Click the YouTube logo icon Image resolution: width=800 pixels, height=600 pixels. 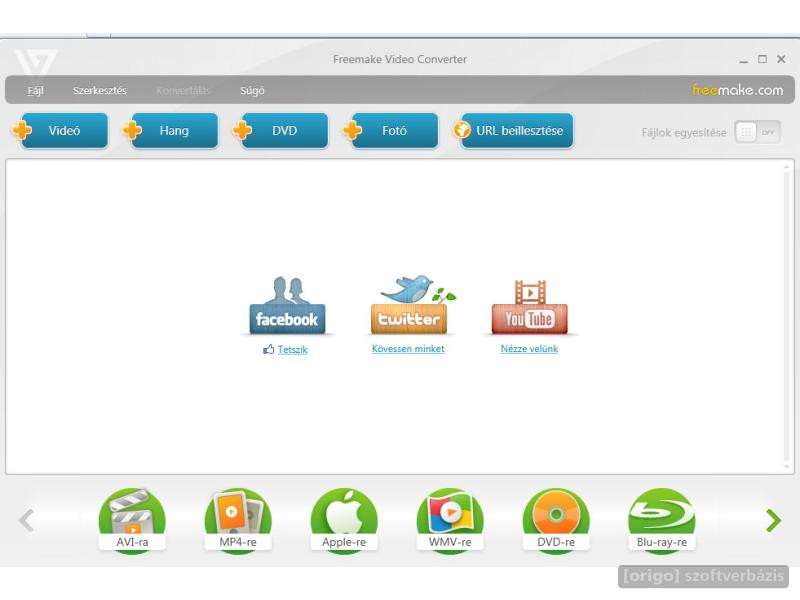tap(530, 307)
